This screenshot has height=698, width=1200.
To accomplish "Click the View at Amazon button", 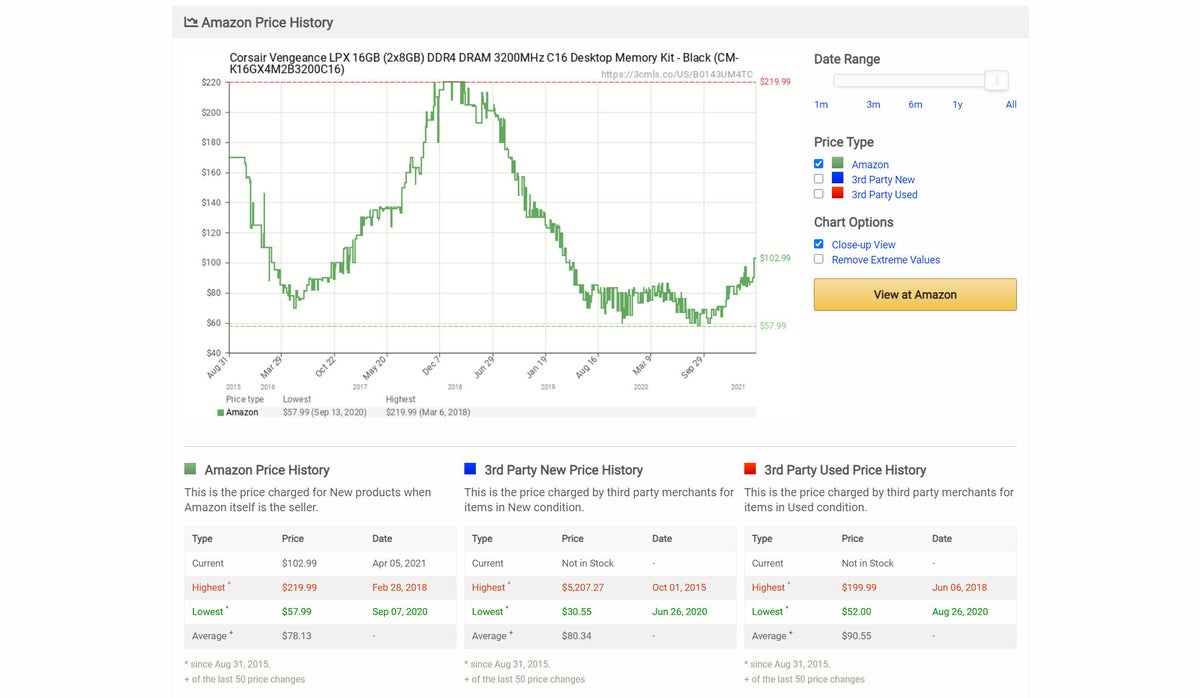I will [915, 295].
